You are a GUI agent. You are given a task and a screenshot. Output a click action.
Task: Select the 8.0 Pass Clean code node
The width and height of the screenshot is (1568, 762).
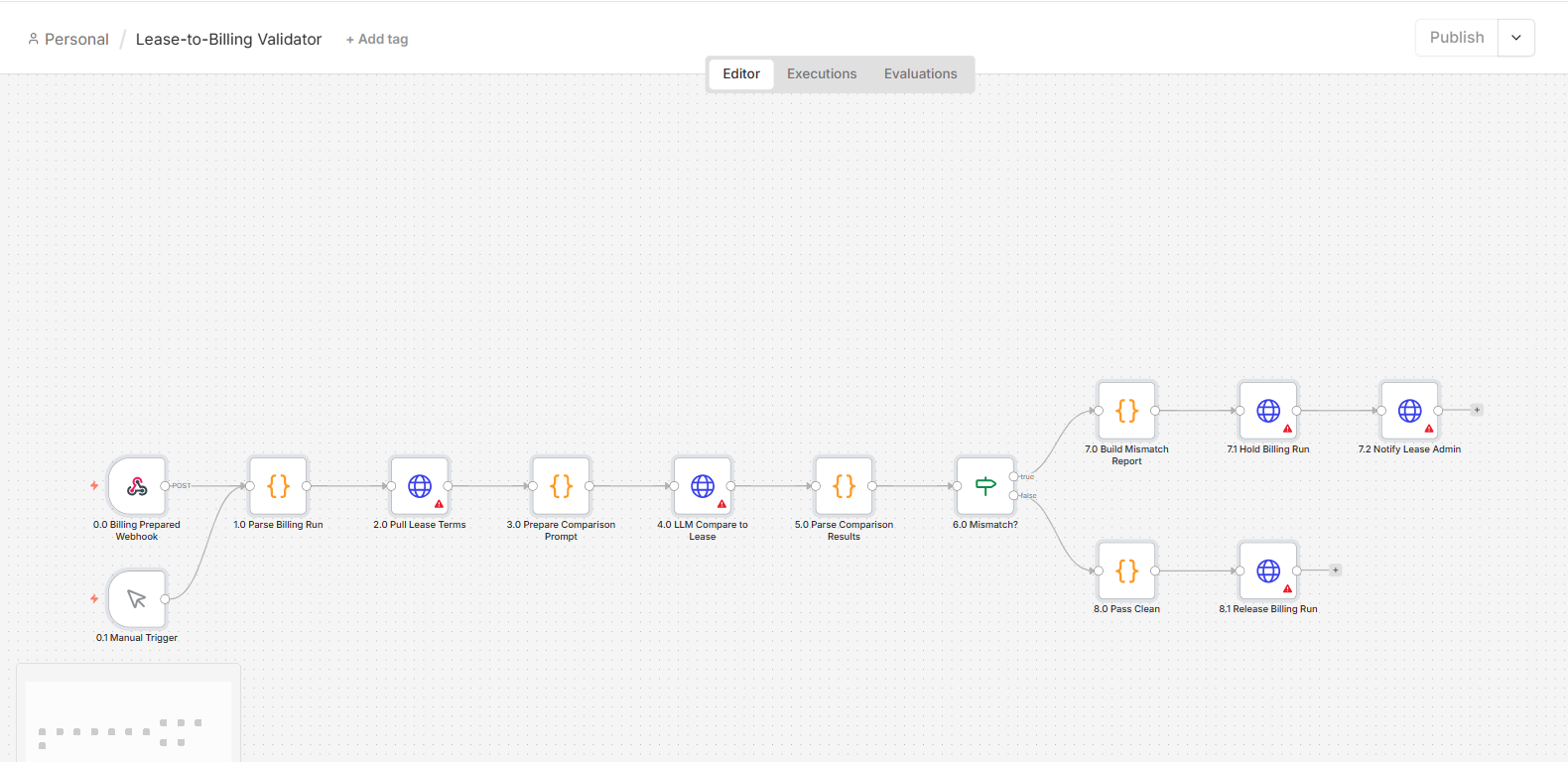(1127, 571)
